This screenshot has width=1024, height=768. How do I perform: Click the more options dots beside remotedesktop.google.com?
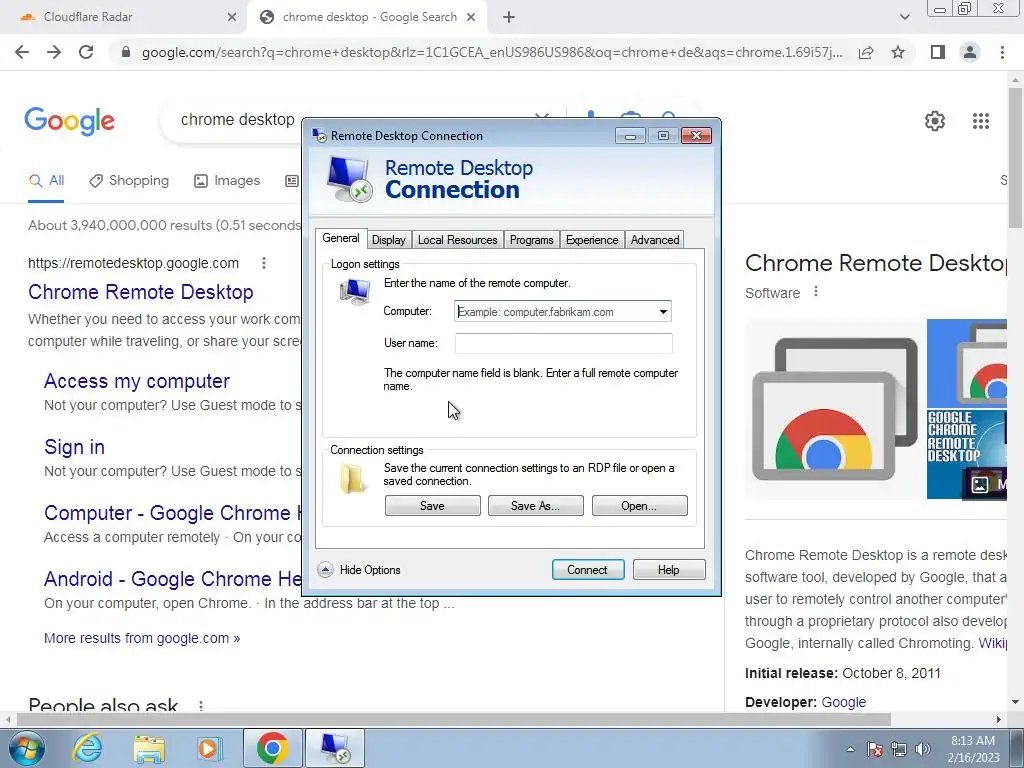[x=264, y=263]
